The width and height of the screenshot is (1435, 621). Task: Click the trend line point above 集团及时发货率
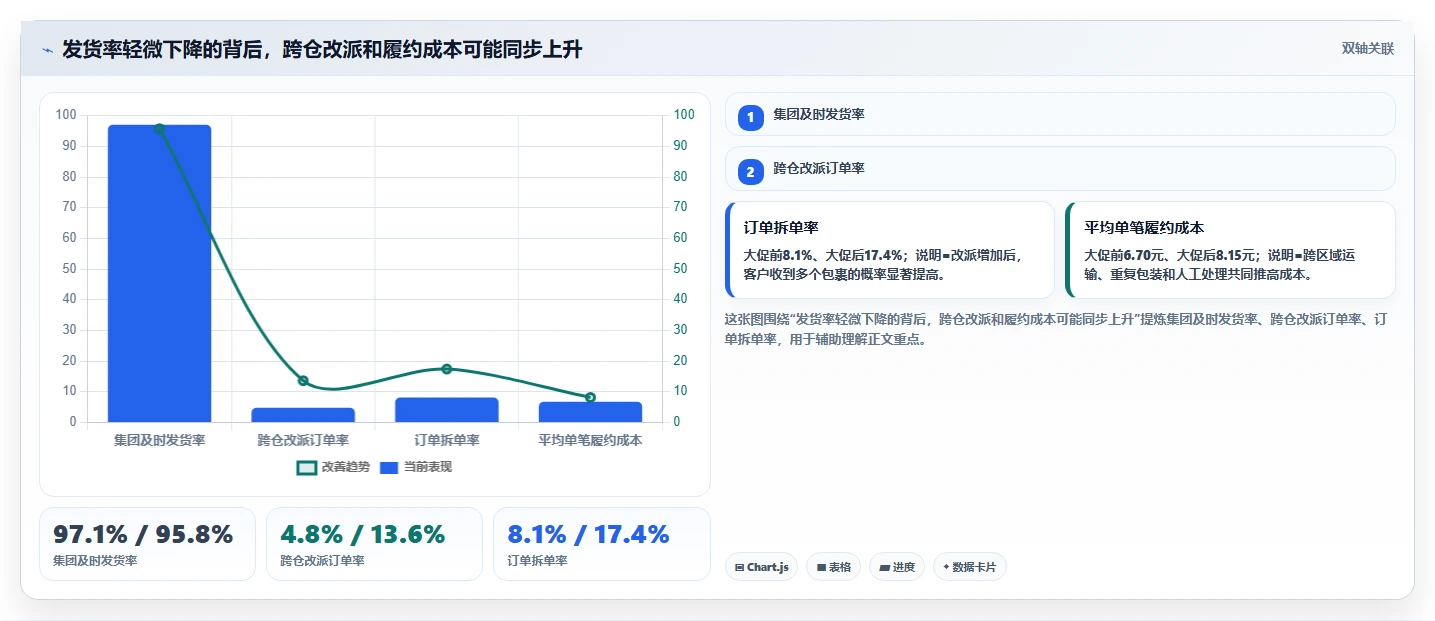pos(160,128)
